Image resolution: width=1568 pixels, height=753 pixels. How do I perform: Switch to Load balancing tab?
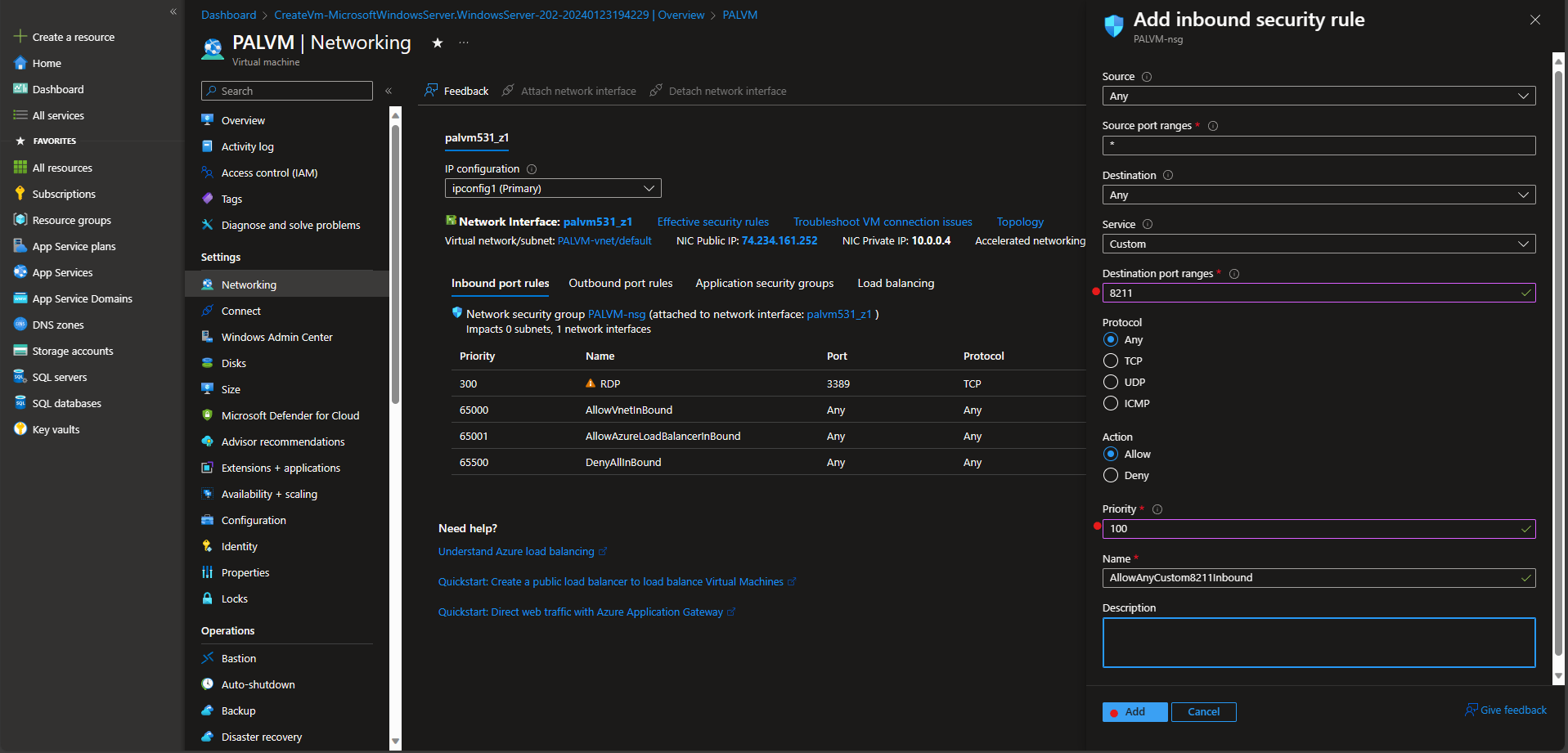pos(896,284)
